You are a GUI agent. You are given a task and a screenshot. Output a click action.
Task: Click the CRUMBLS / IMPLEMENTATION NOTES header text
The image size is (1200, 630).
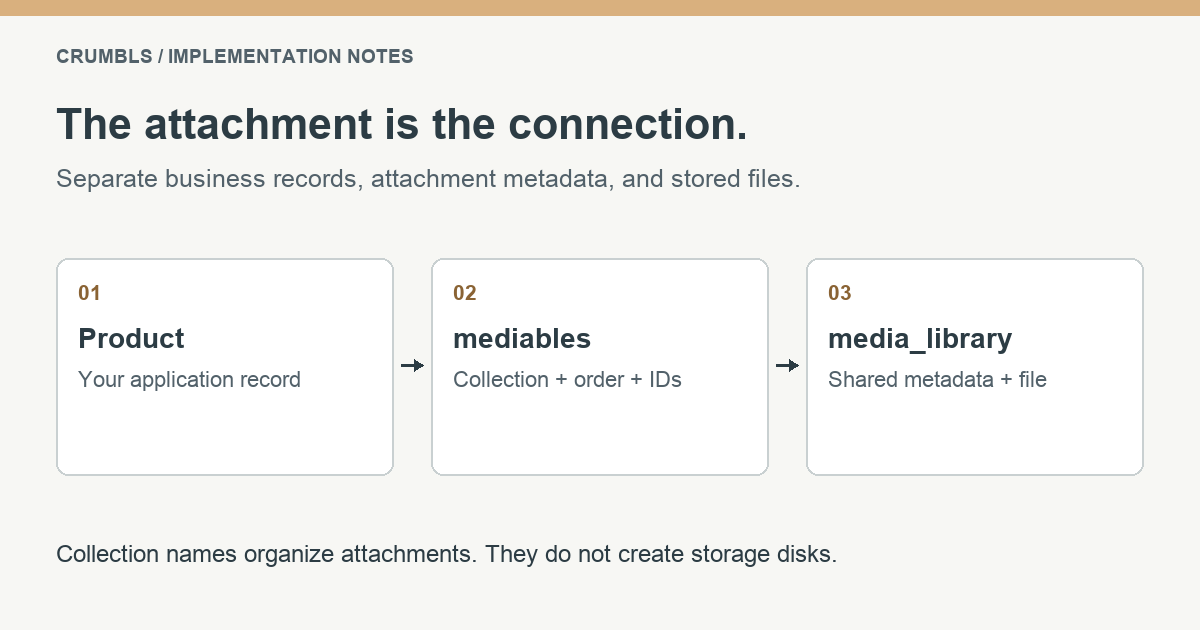tap(235, 57)
